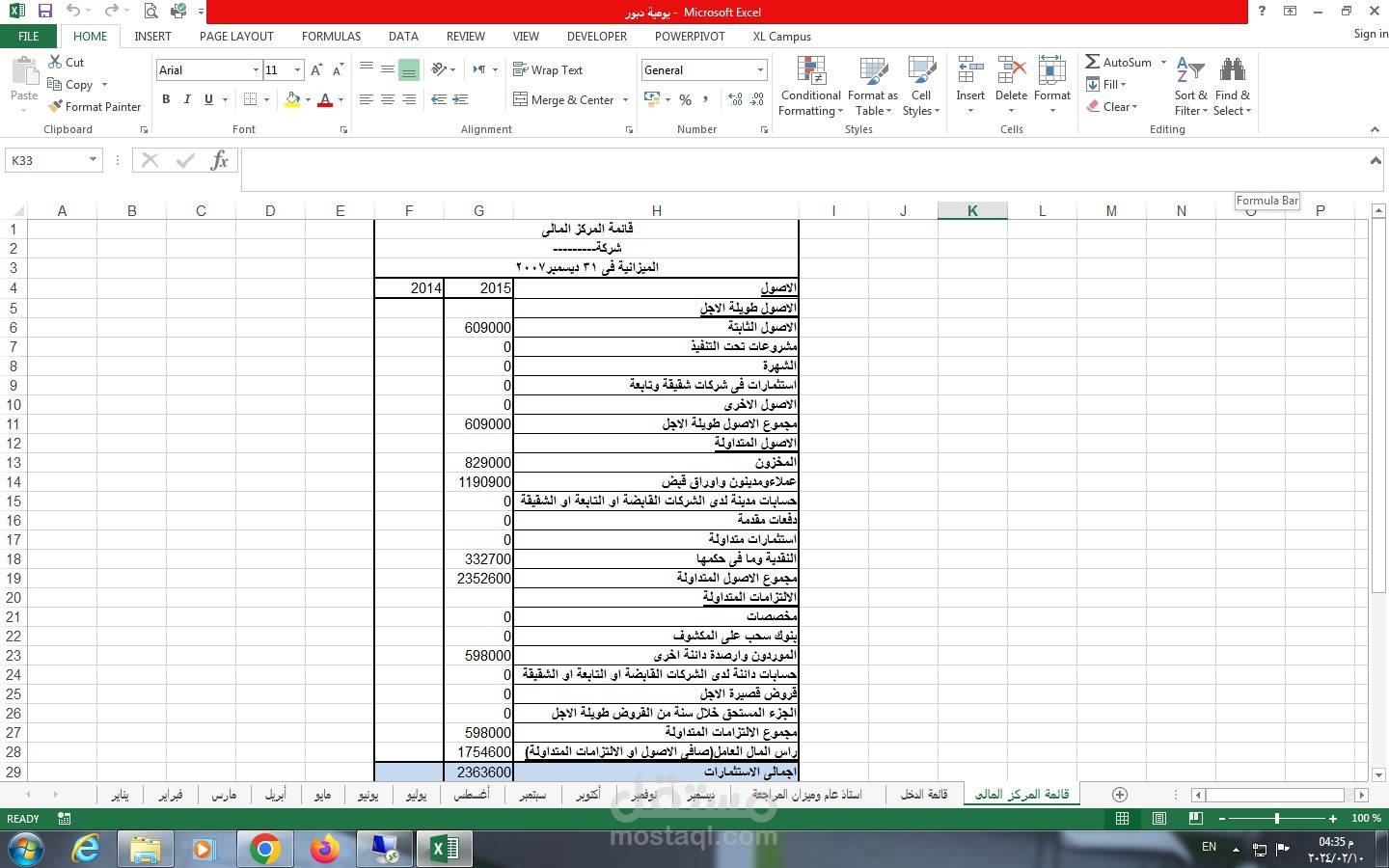
Task: Expand the AutoSum dropdown arrow
Action: pos(1163,62)
